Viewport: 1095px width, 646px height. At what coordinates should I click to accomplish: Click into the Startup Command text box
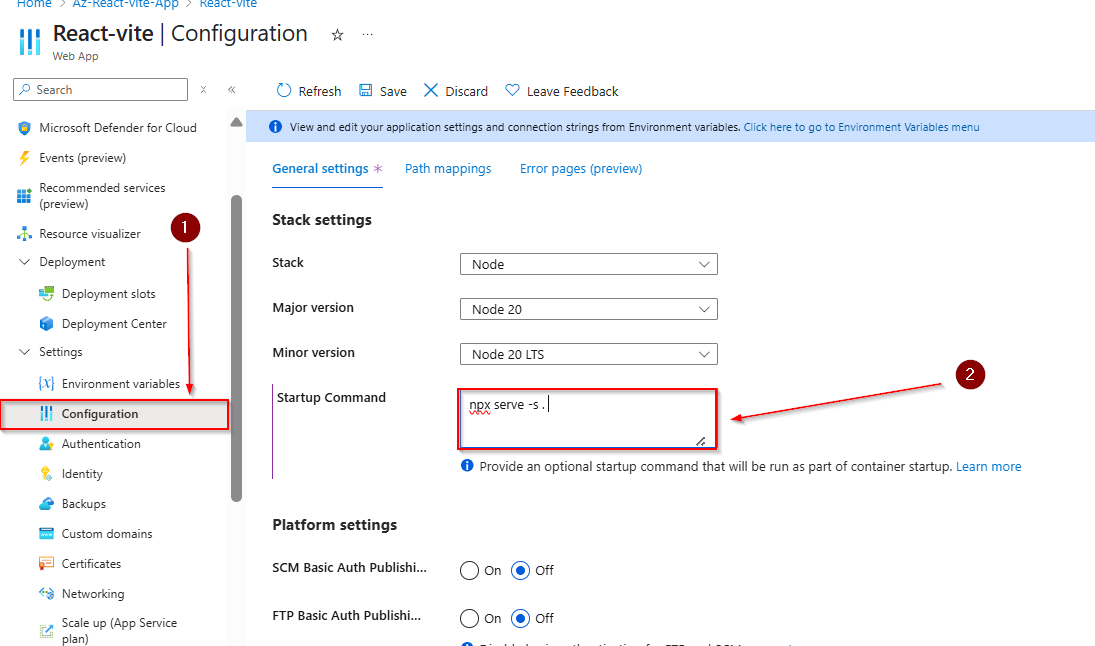587,419
